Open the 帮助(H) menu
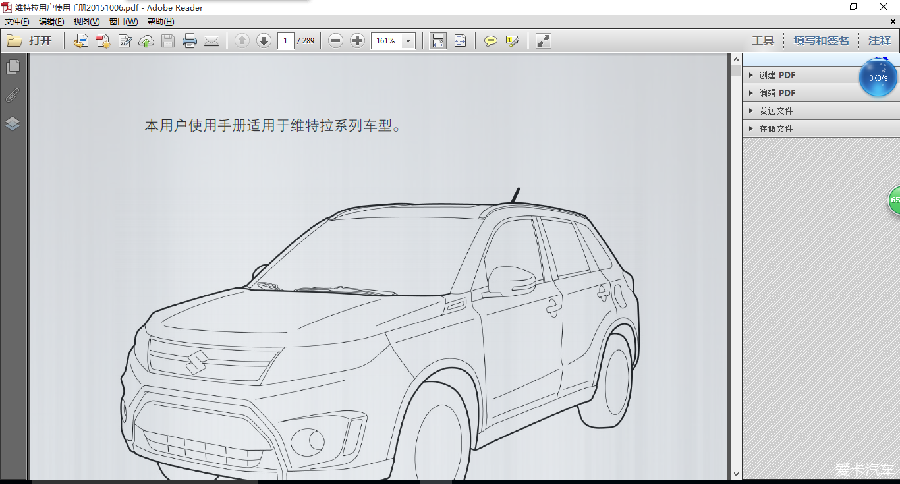This screenshot has width=900, height=484. [x=161, y=22]
